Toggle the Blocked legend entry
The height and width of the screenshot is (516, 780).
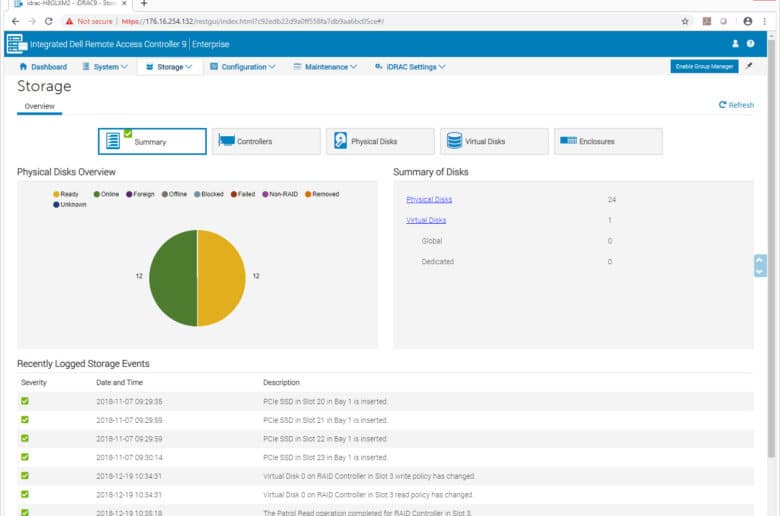(209, 194)
